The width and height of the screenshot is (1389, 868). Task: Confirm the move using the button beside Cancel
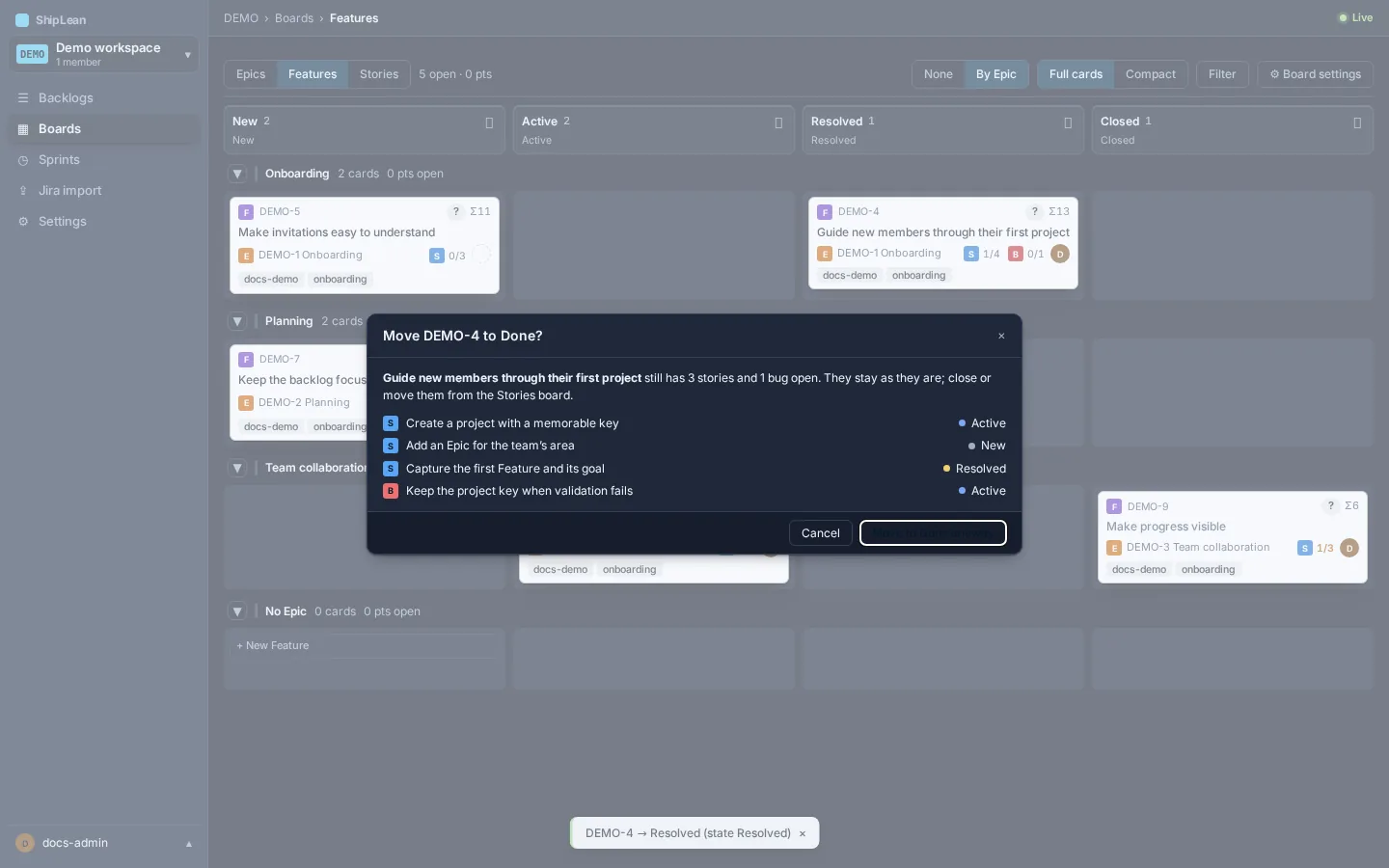pyautogui.click(x=933, y=533)
